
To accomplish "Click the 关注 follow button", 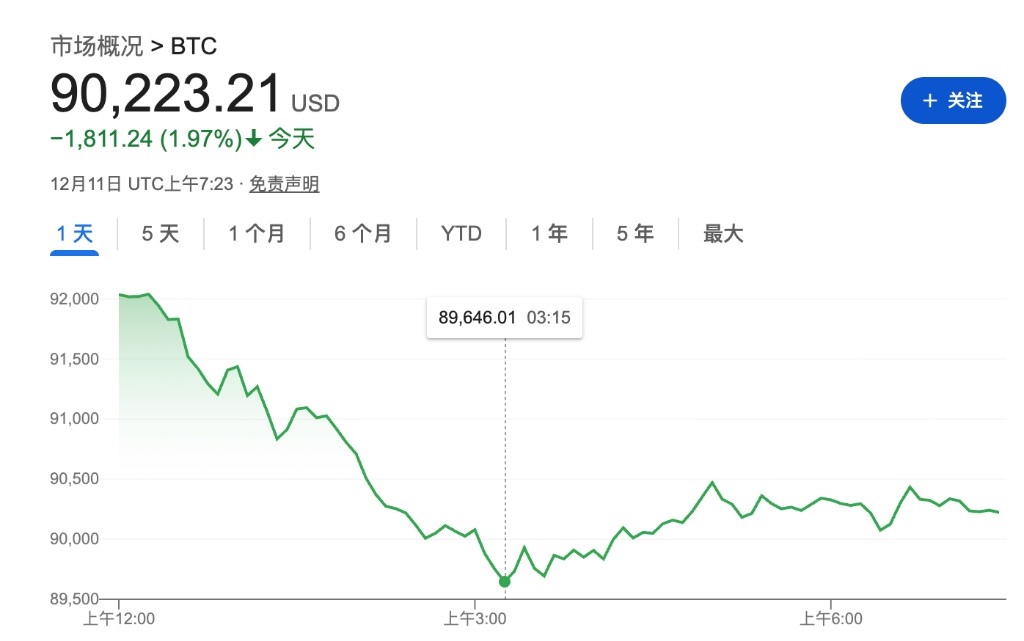I will click(x=953, y=101).
